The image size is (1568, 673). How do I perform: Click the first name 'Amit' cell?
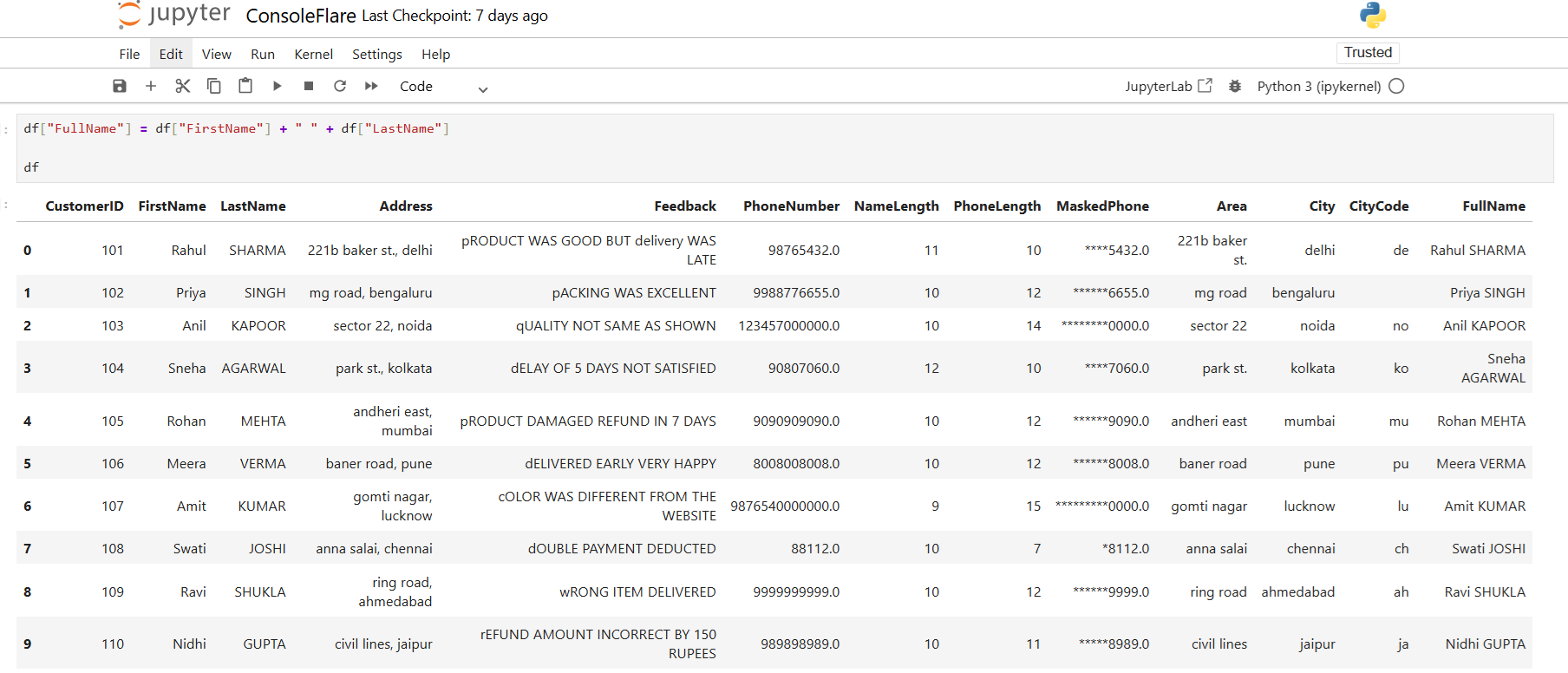coord(192,506)
